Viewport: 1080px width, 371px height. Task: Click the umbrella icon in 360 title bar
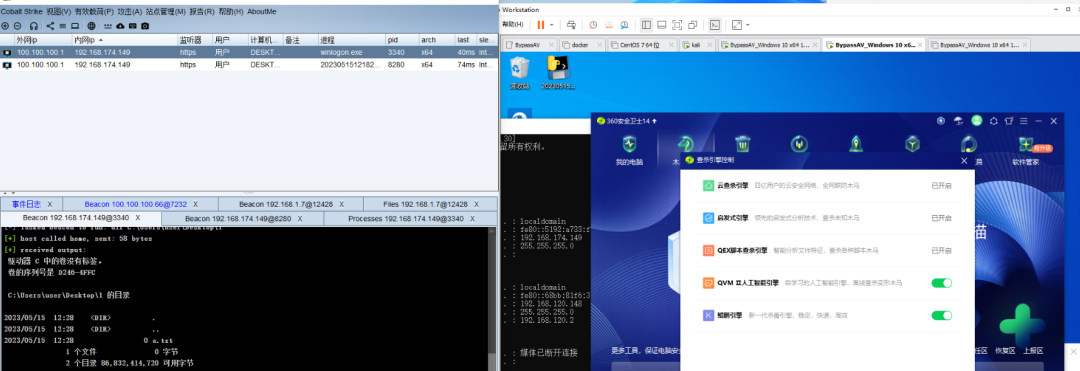[x=958, y=120]
